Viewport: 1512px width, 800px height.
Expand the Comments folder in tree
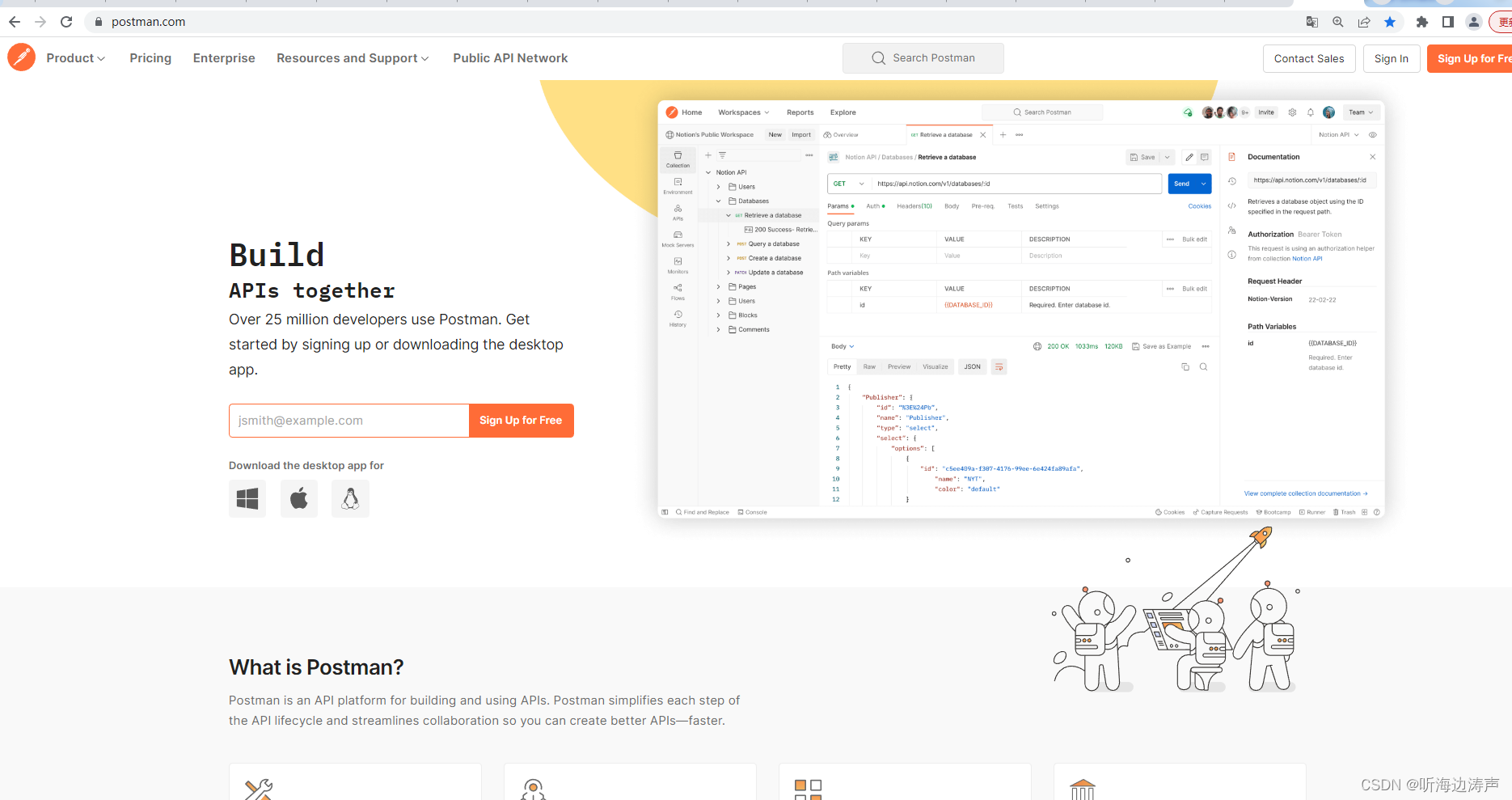click(x=718, y=330)
